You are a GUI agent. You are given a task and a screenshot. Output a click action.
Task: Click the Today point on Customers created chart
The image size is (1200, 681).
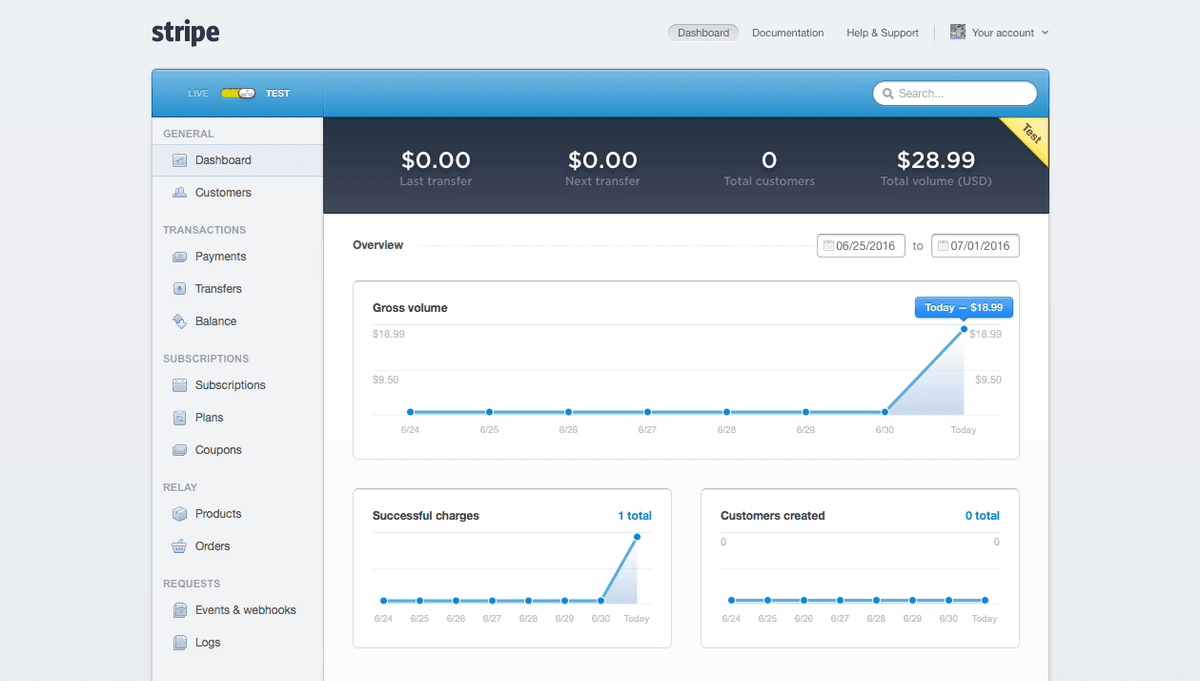[985, 600]
